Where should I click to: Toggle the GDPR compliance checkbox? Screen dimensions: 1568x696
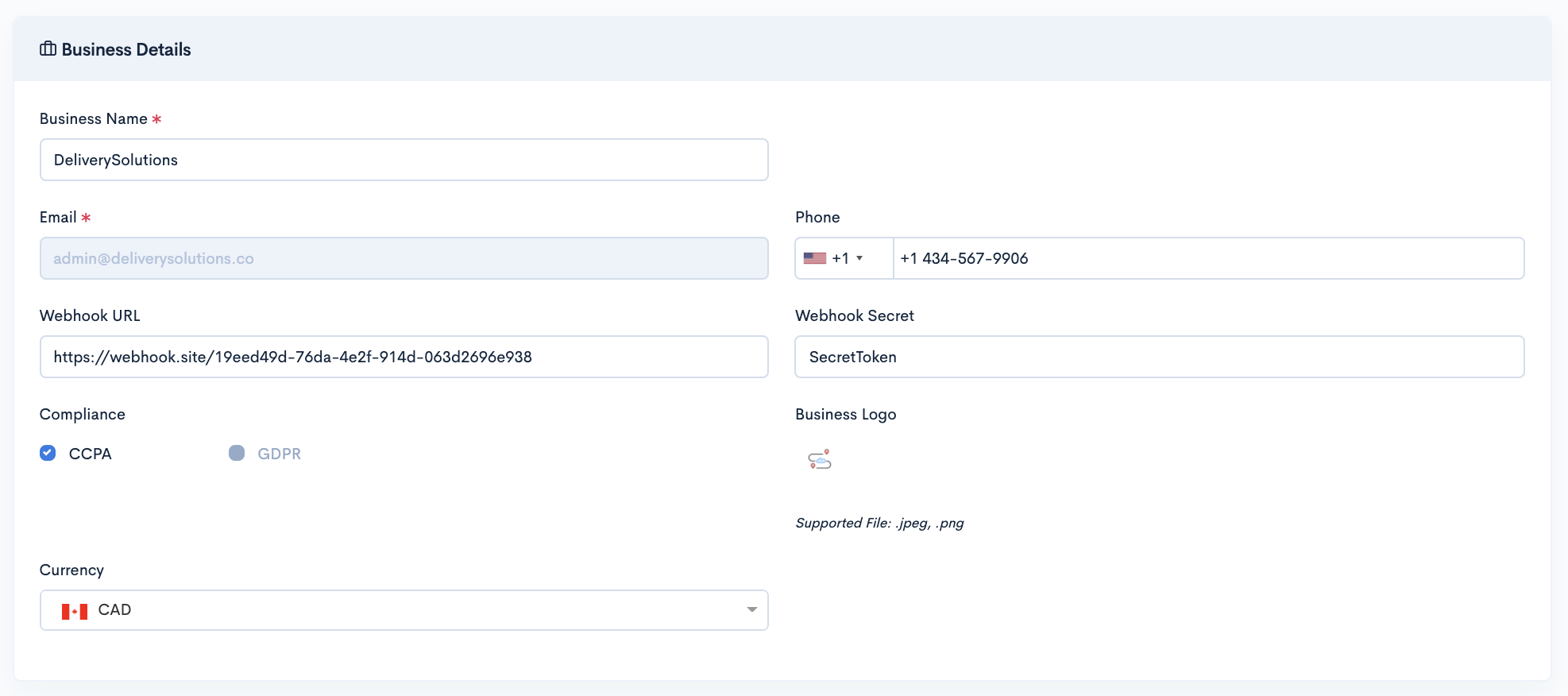237,453
